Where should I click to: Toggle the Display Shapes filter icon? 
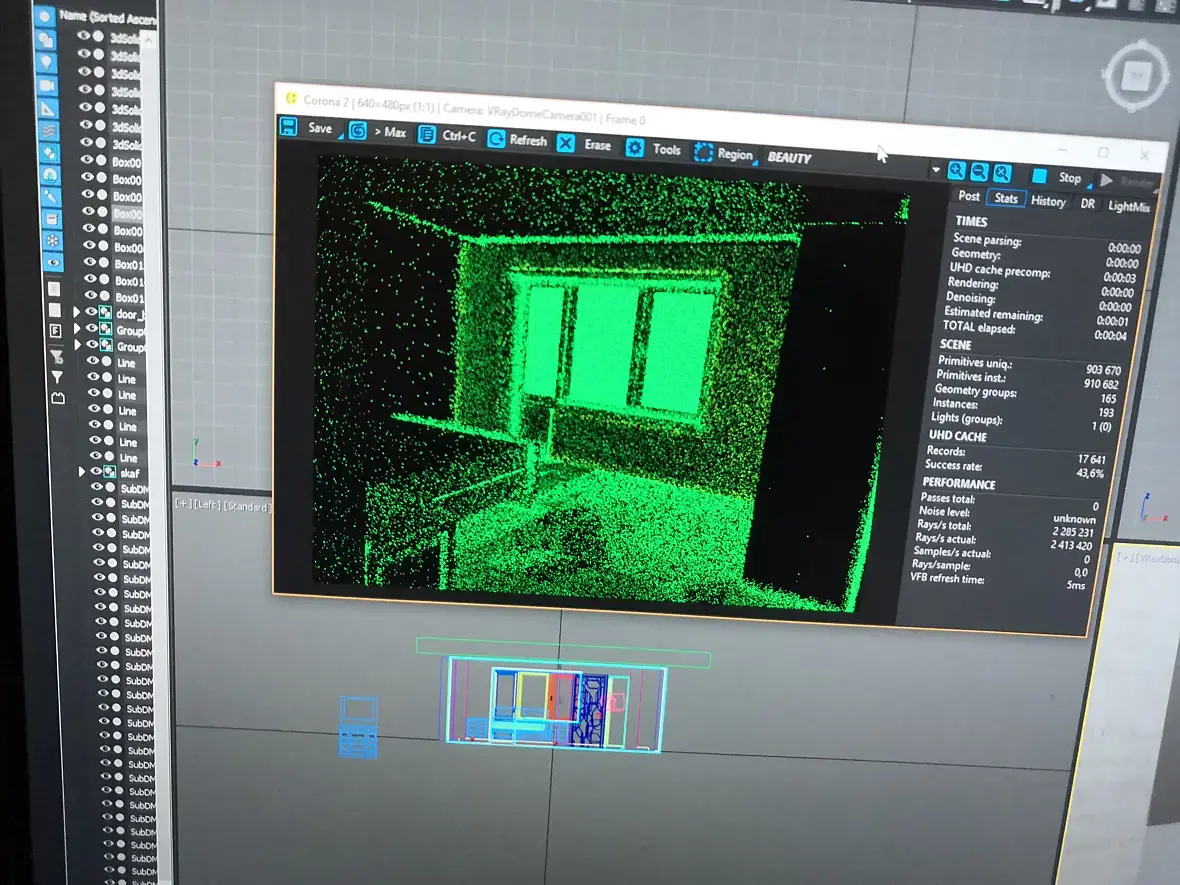tap(45, 39)
